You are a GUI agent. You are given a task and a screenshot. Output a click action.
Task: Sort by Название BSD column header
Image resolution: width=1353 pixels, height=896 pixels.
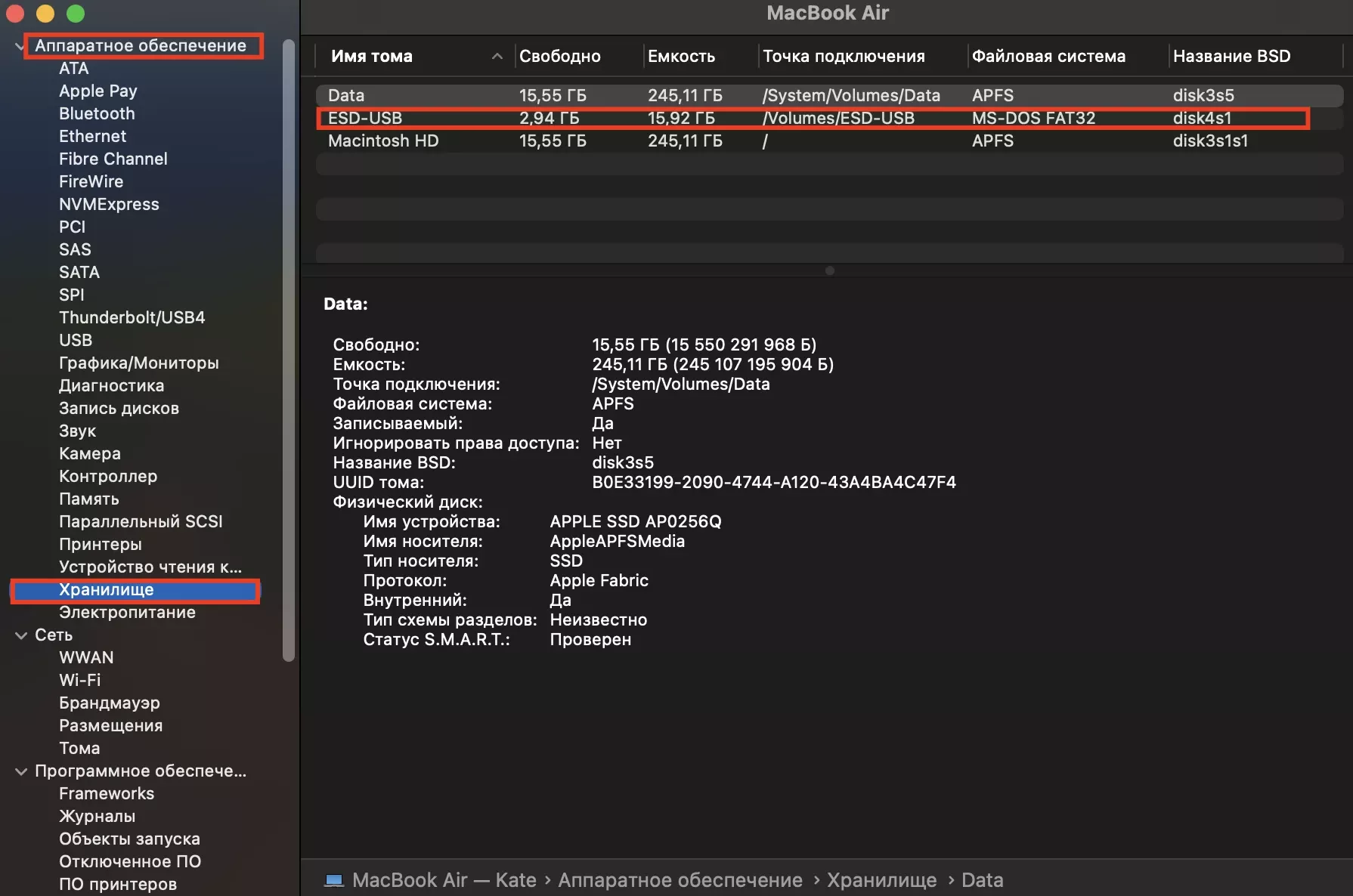point(1231,56)
